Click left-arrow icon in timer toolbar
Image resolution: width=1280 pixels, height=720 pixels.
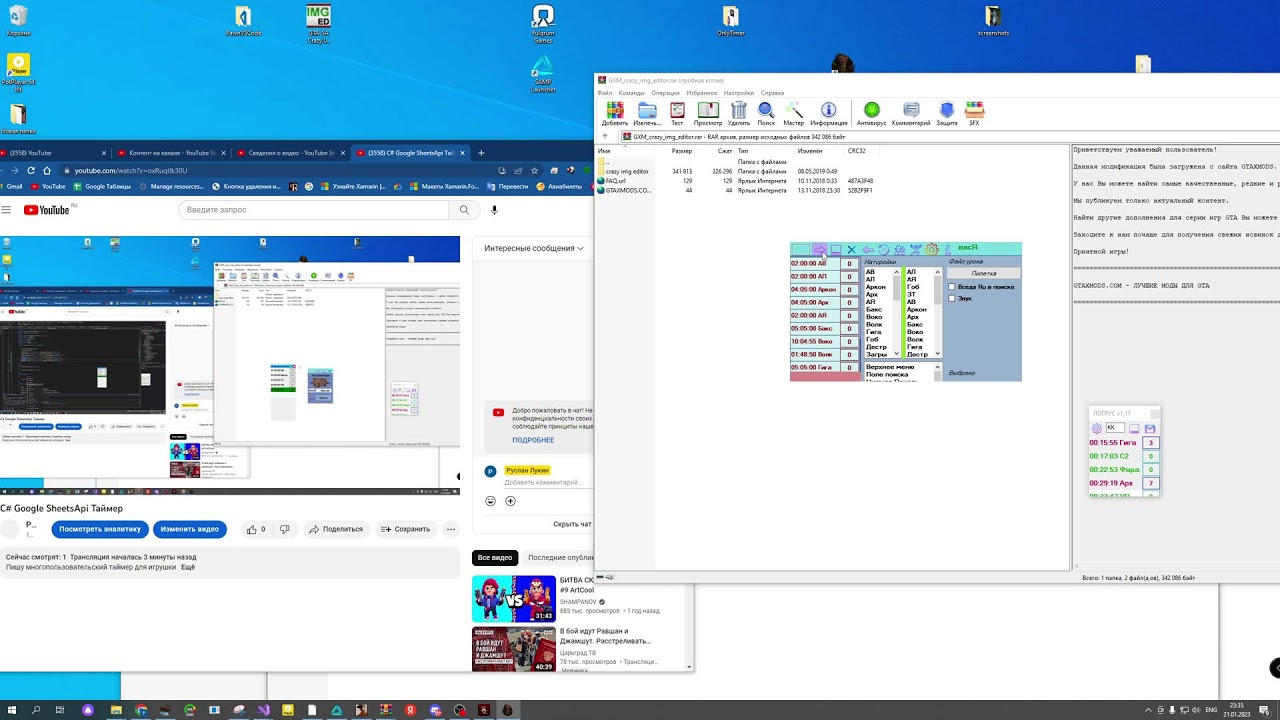click(867, 249)
